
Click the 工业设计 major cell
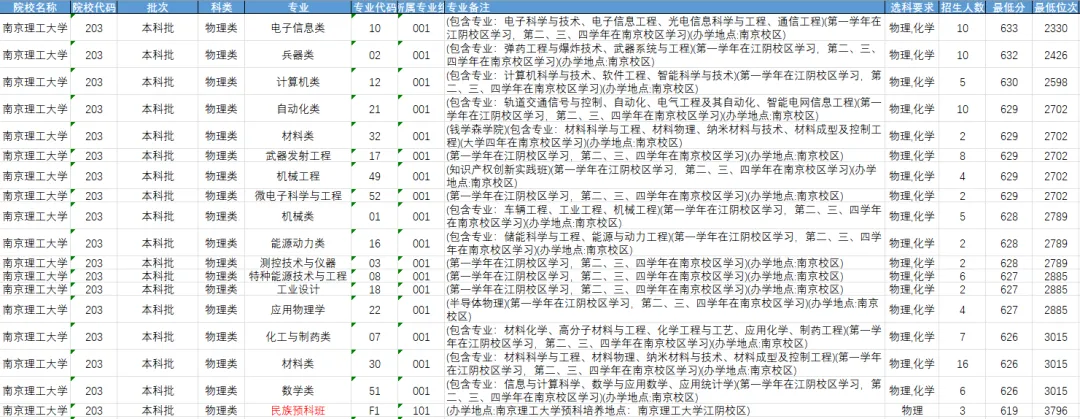pos(298,289)
